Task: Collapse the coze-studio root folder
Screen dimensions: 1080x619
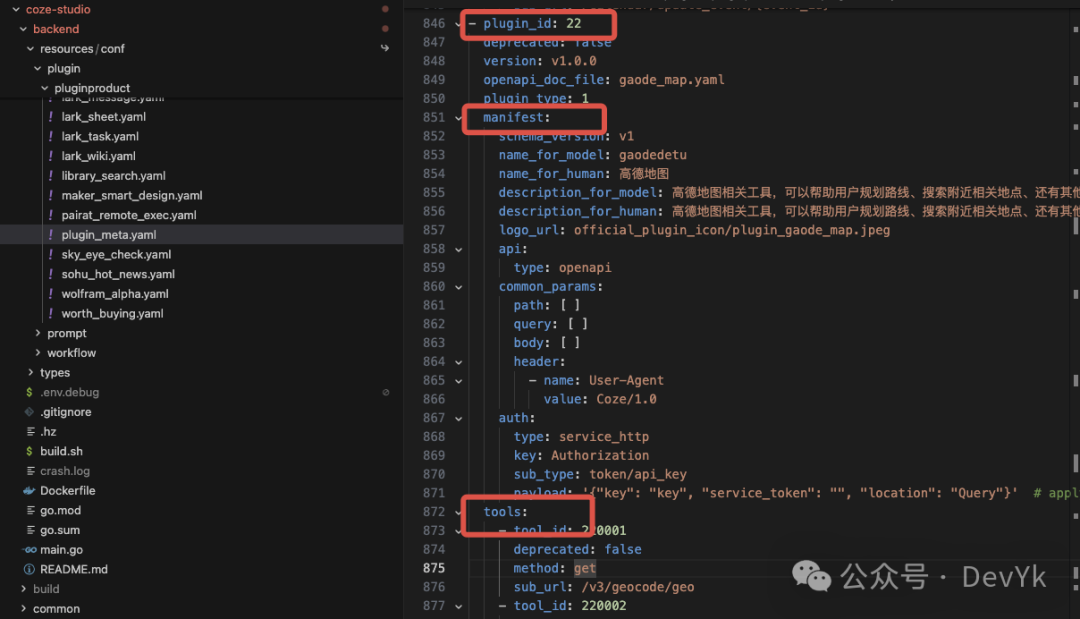Action: coord(16,10)
